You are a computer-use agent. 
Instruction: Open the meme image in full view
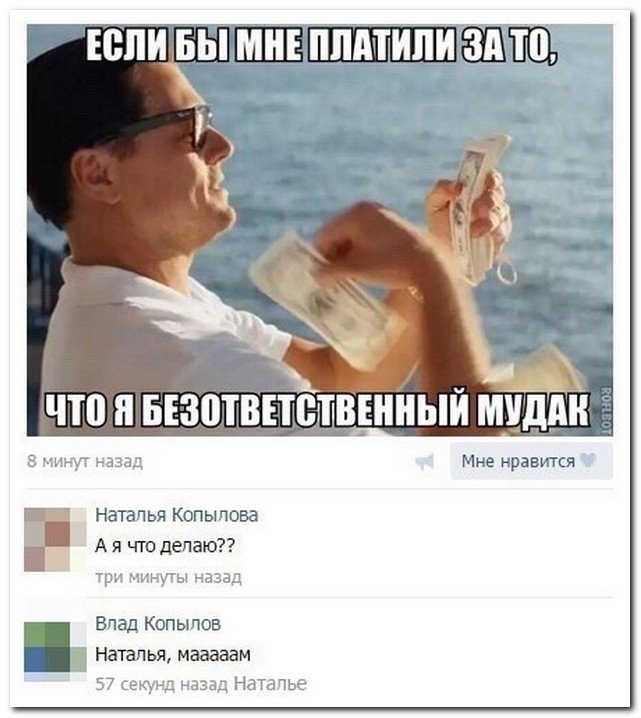[x=320, y=230]
